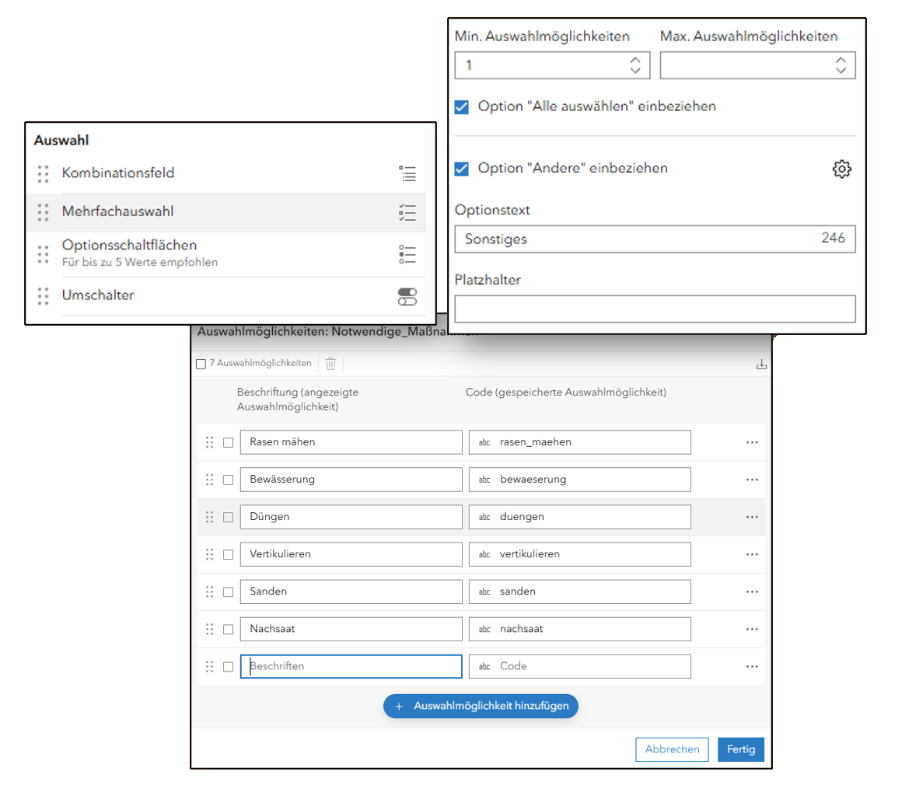This screenshot has height=787, width=906.
Task: Click drag handle of Rasen mähen row
Action: [209, 442]
